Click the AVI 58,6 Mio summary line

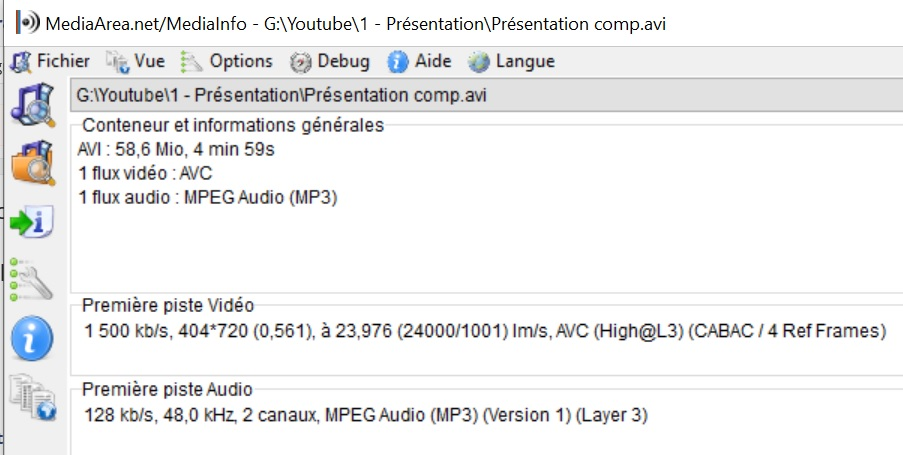pyautogui.click(x=176, y=150)
